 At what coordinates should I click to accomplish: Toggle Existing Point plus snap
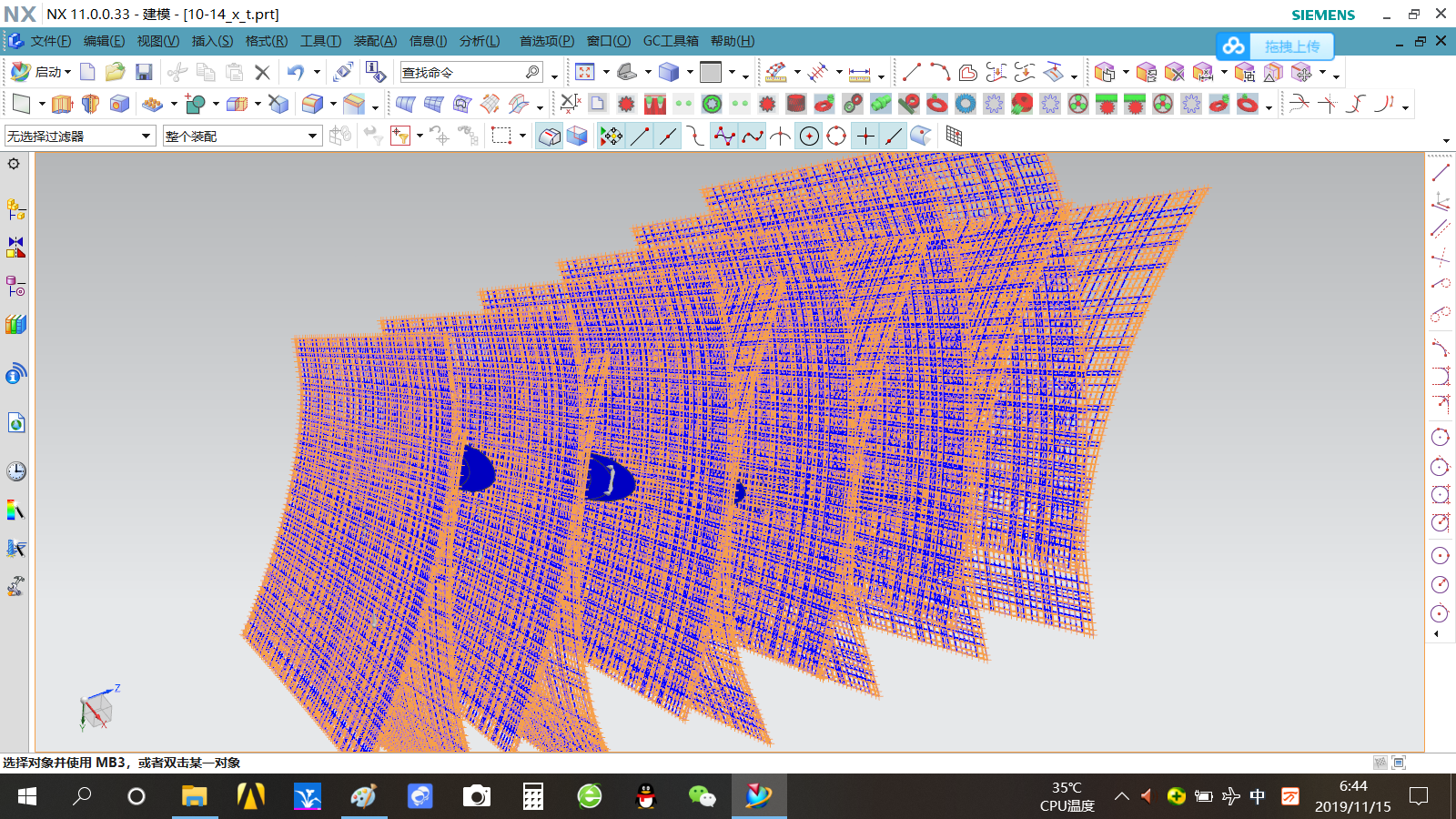(865, 136)
